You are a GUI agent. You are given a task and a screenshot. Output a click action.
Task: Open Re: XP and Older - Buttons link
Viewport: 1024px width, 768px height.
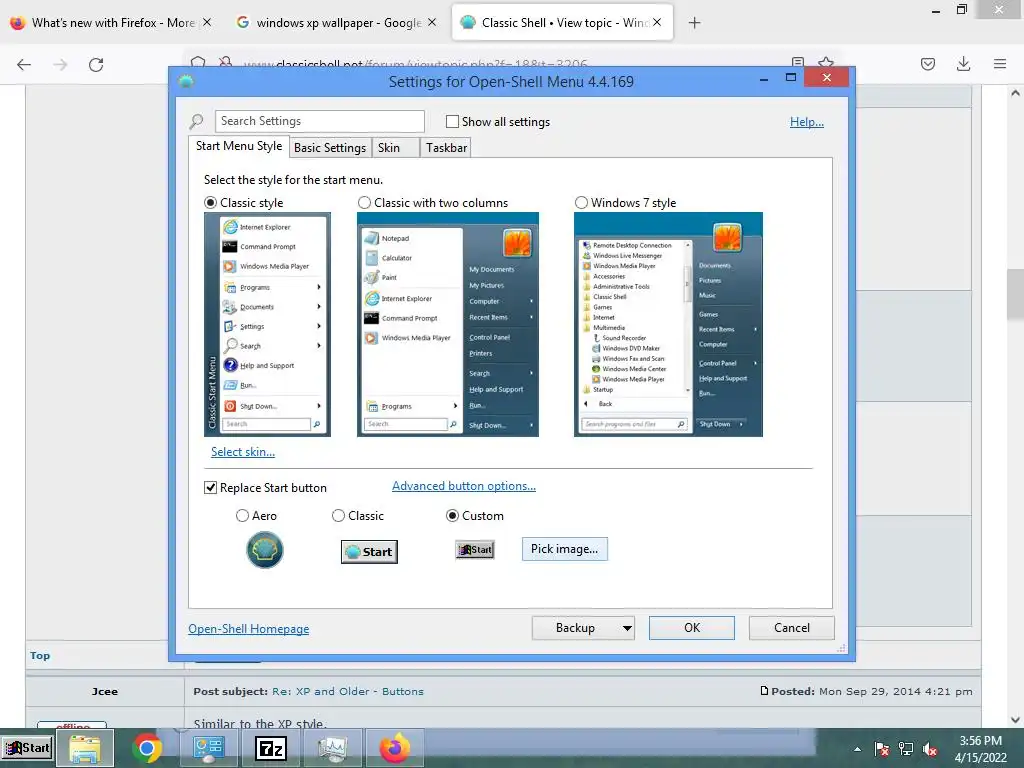click(347, 691)
